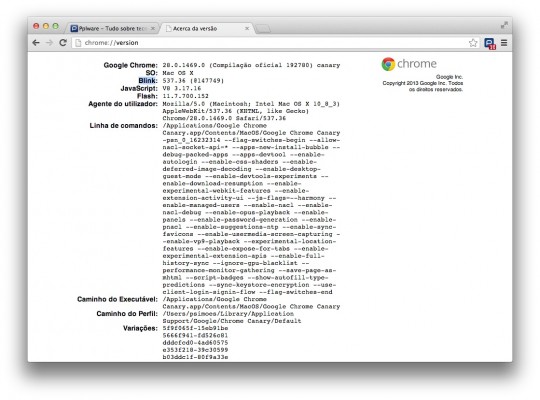
Task: Click the Blink version 537.36 value
Action: [193, 81]
